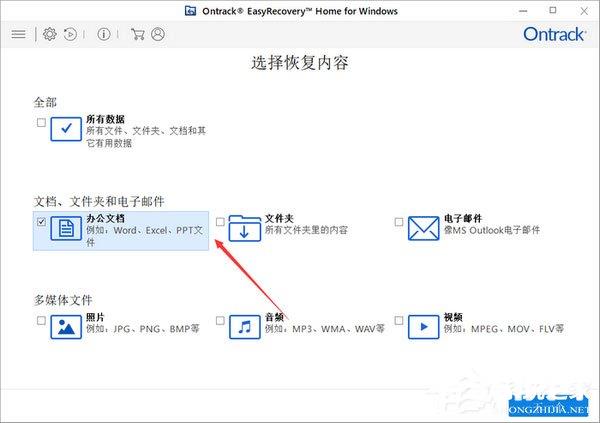The width and height of the screenshot is (600, 423).
Task: Click the resume recovery icon
Action: coord(70,34)
